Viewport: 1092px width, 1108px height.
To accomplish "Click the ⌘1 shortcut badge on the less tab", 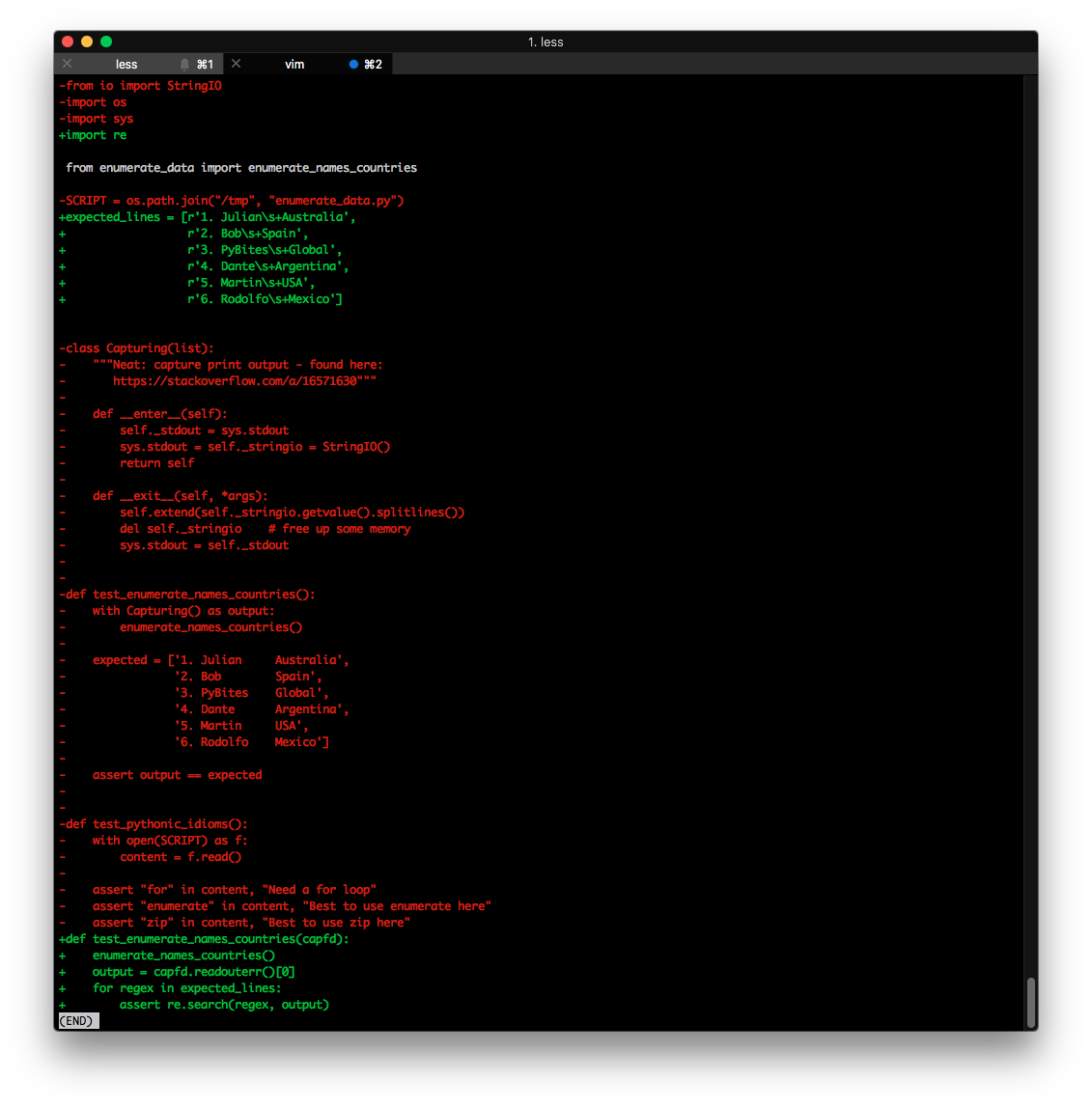I will pyautogui.click(x=205, y=64).
